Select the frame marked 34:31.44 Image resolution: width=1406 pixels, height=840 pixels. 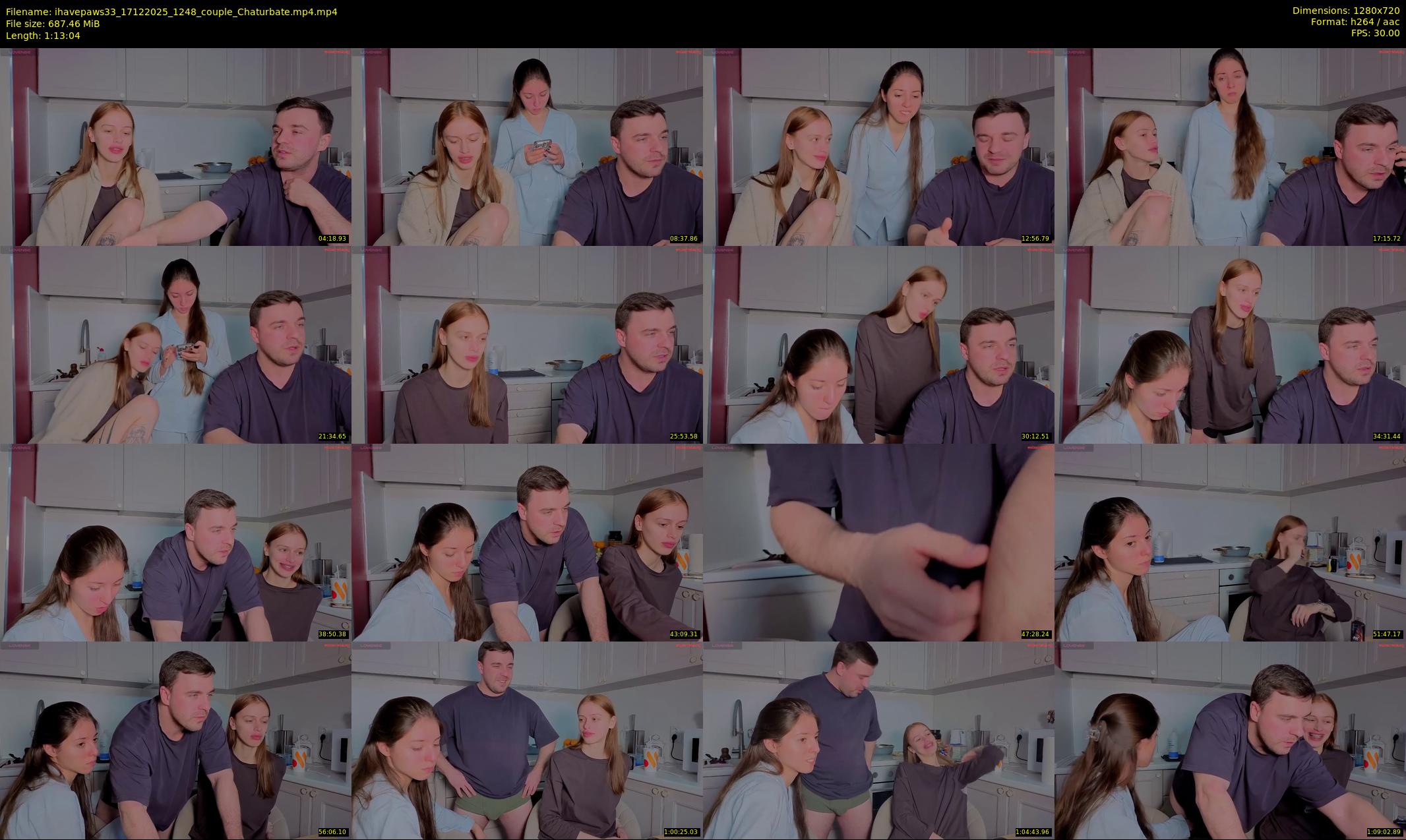pos(1230,344)
